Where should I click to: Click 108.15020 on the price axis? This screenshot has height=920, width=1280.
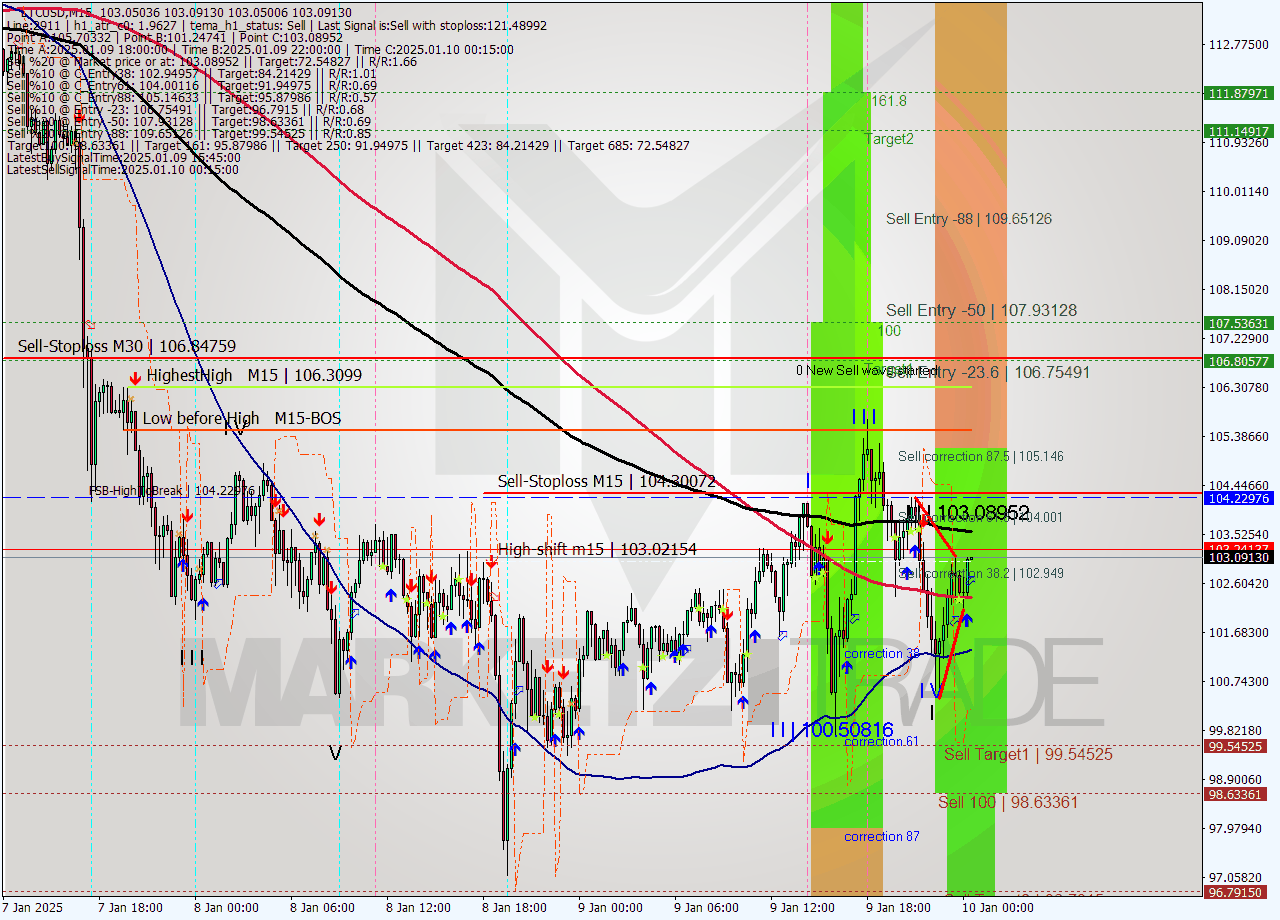point(1240,289)
